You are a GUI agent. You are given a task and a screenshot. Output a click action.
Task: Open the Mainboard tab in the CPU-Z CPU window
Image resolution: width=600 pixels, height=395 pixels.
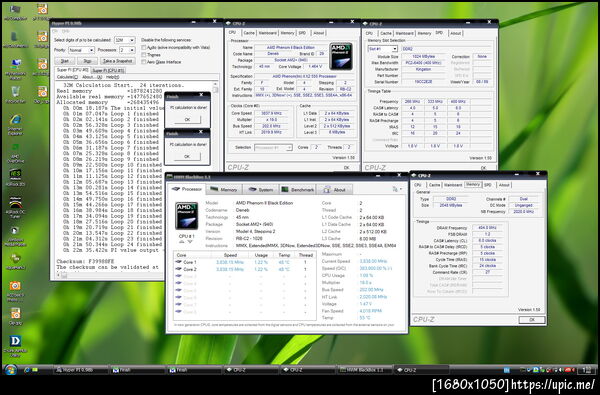[267, 33]
